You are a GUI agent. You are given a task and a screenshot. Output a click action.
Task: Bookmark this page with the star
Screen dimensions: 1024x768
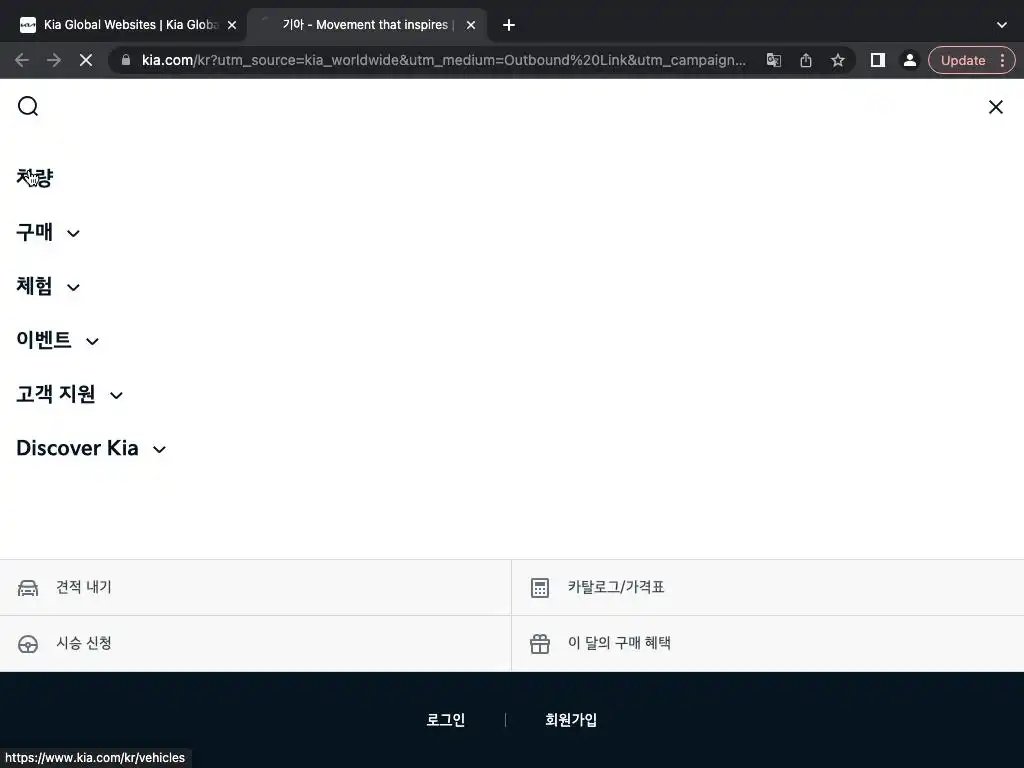838,60
